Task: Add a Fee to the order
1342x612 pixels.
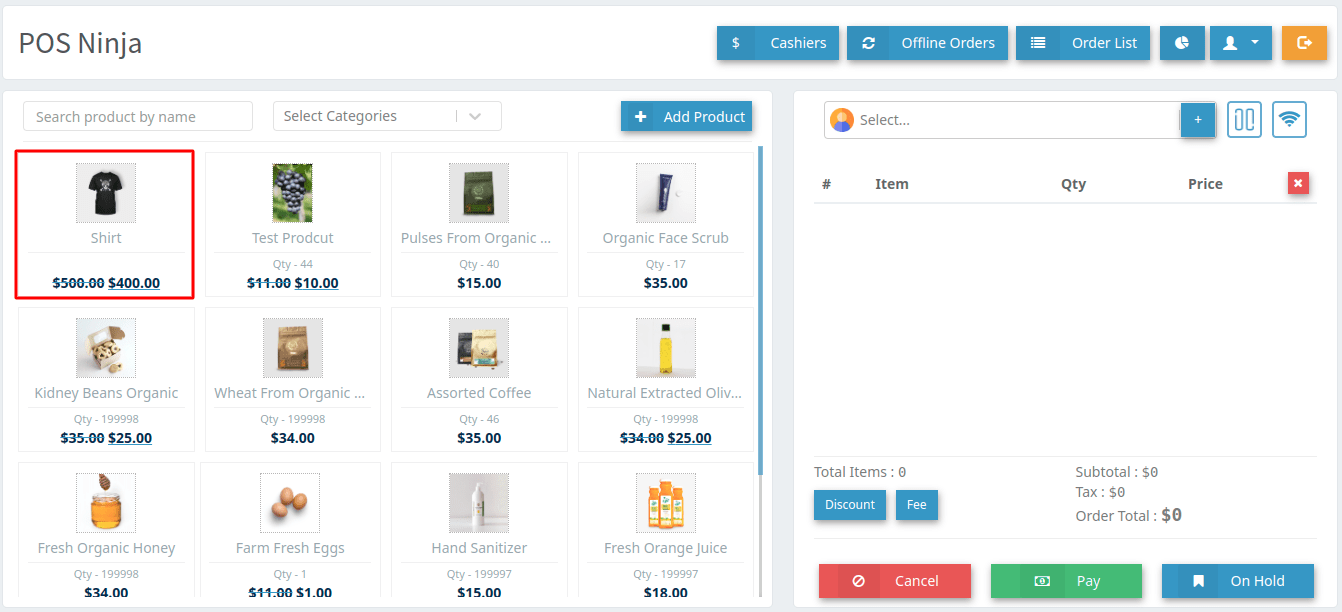Action: coord(916,505)
